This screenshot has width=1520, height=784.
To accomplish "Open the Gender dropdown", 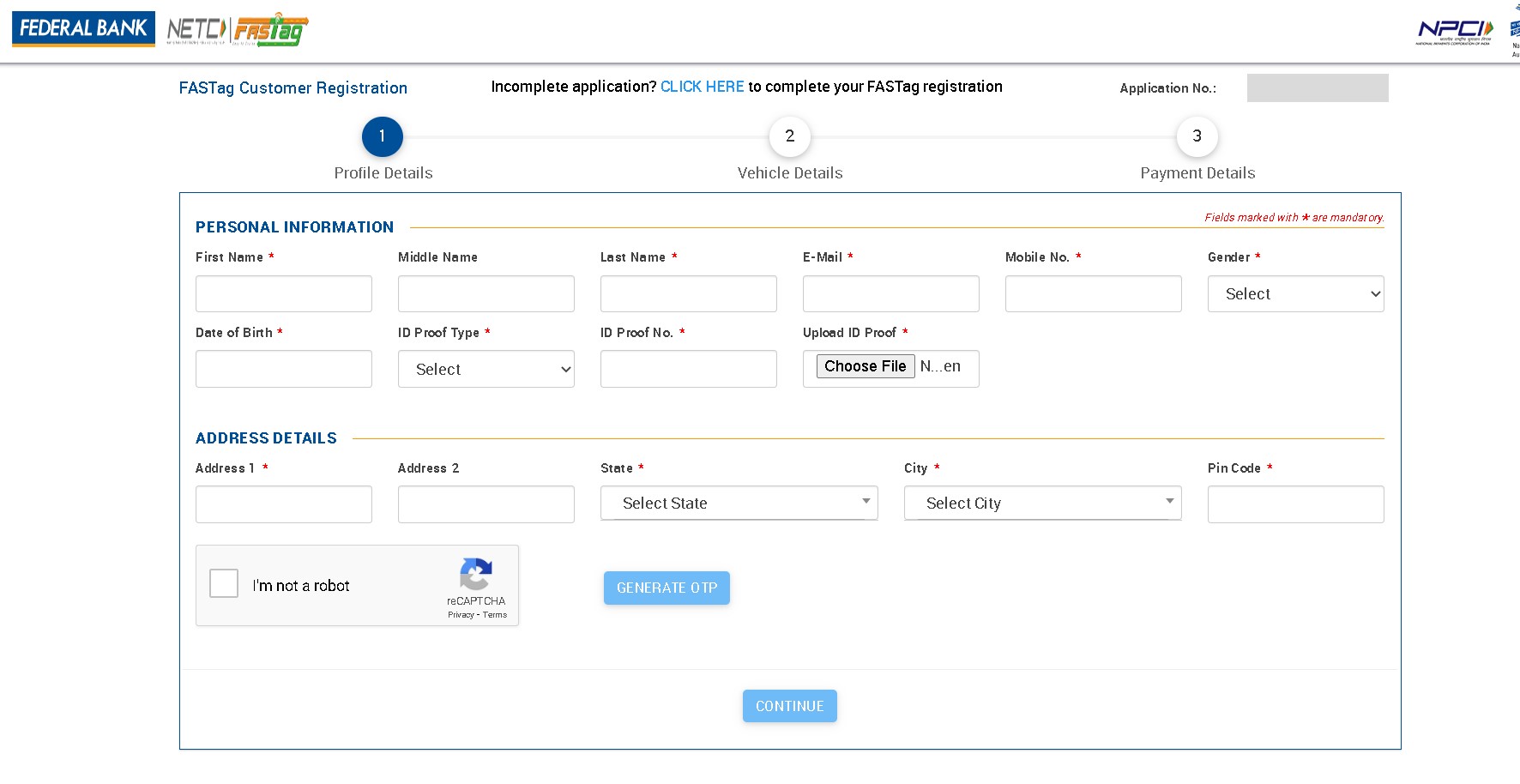I will [x=1294, y=293].
